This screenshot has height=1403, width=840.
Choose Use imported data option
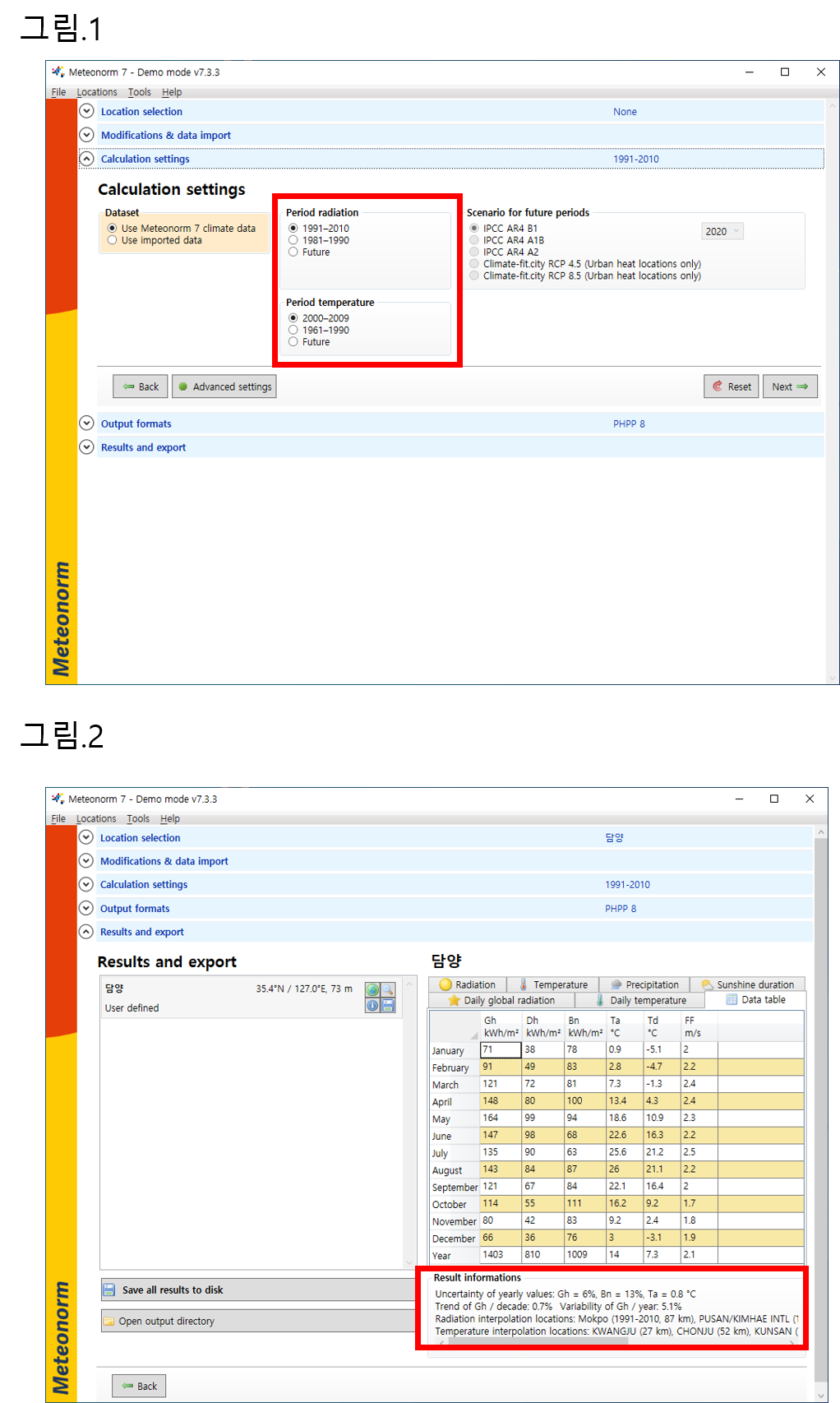(113, 240)
